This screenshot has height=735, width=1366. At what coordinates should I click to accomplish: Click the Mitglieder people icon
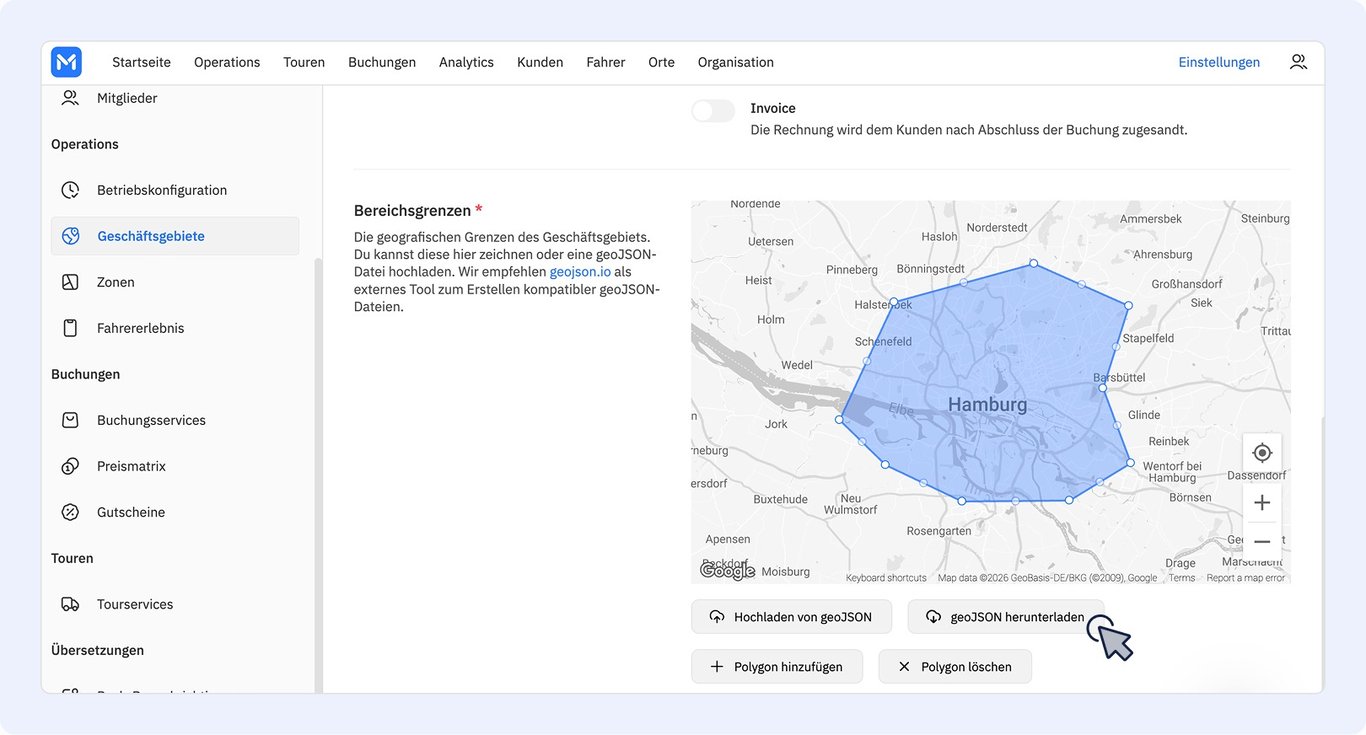point(70,98)
